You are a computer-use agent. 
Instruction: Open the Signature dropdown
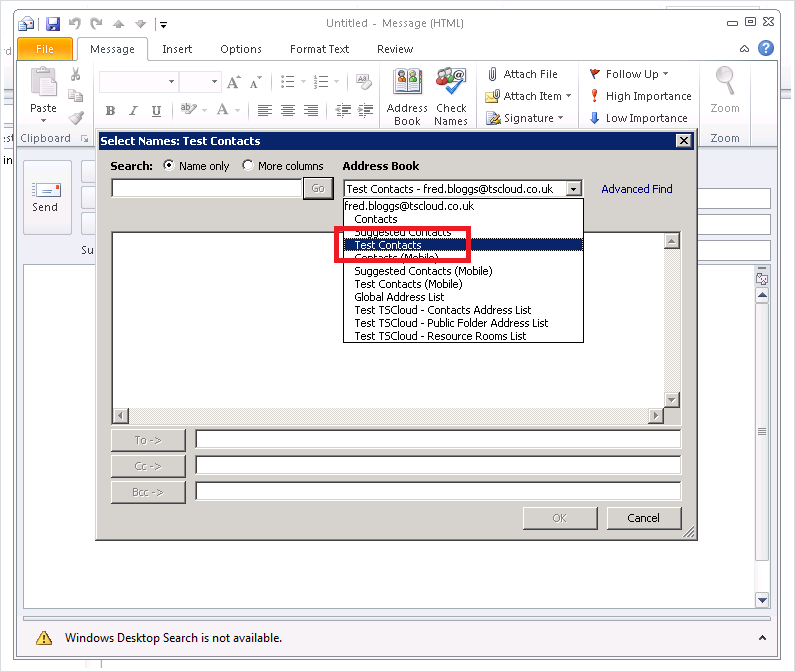(x=525, y=118)
